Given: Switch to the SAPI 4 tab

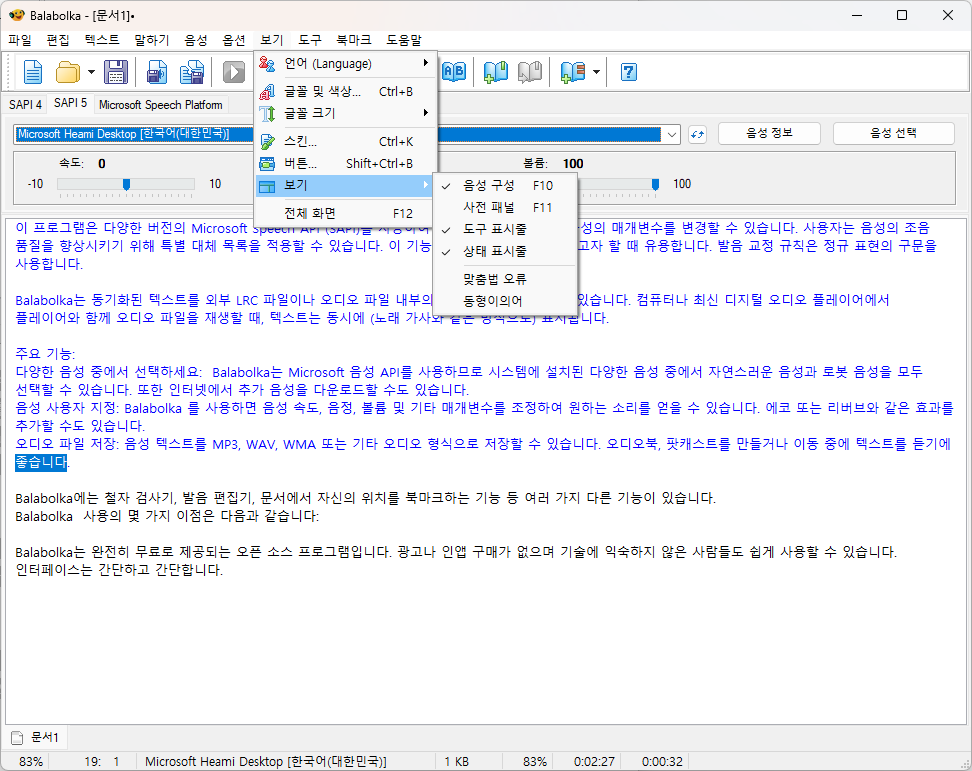Looking at the screenshot, I should click(x=25, y=105).
